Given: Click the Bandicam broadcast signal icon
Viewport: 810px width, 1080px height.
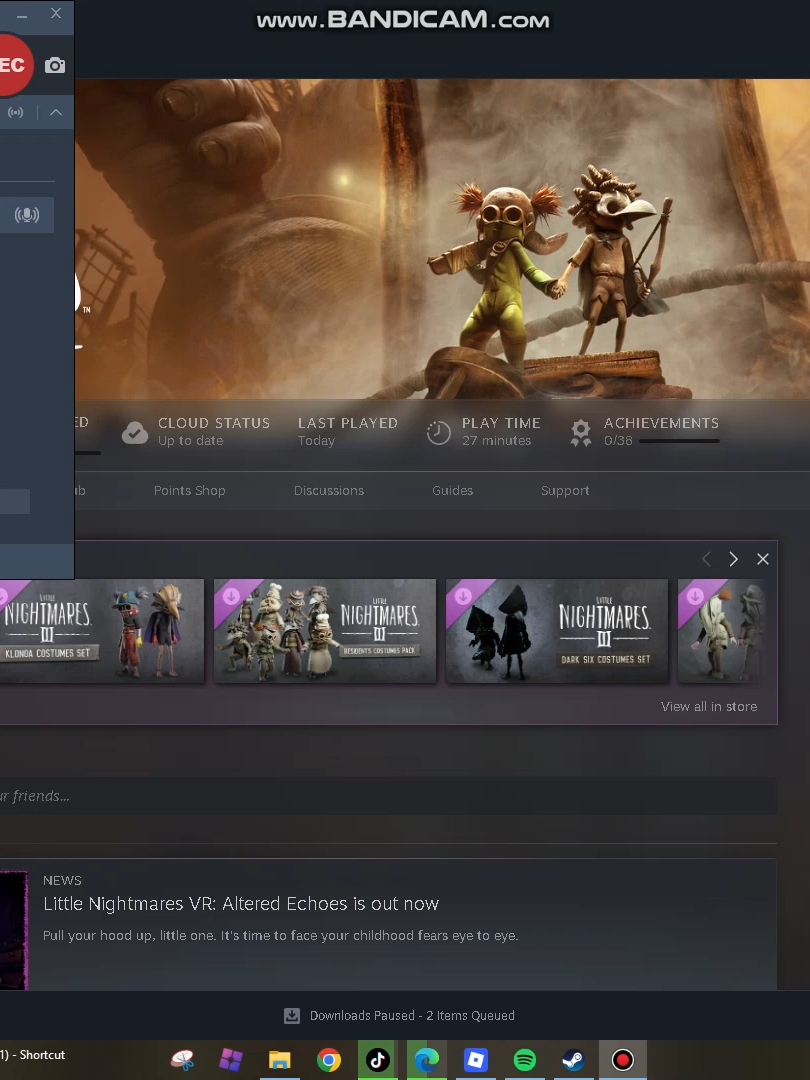Looking at the screenshot, I should pyautogui.click(x=15, y=112).
